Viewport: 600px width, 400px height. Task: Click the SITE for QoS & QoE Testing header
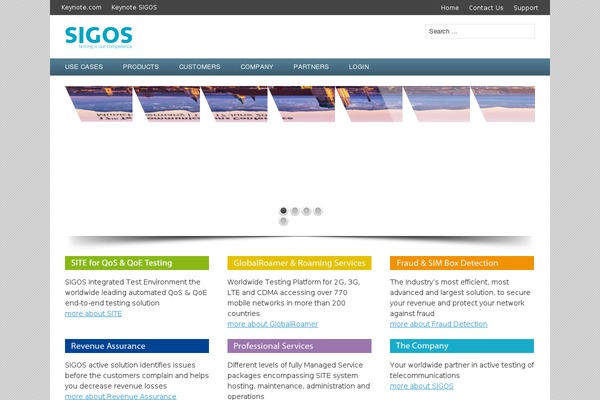[x=137, y=263]
